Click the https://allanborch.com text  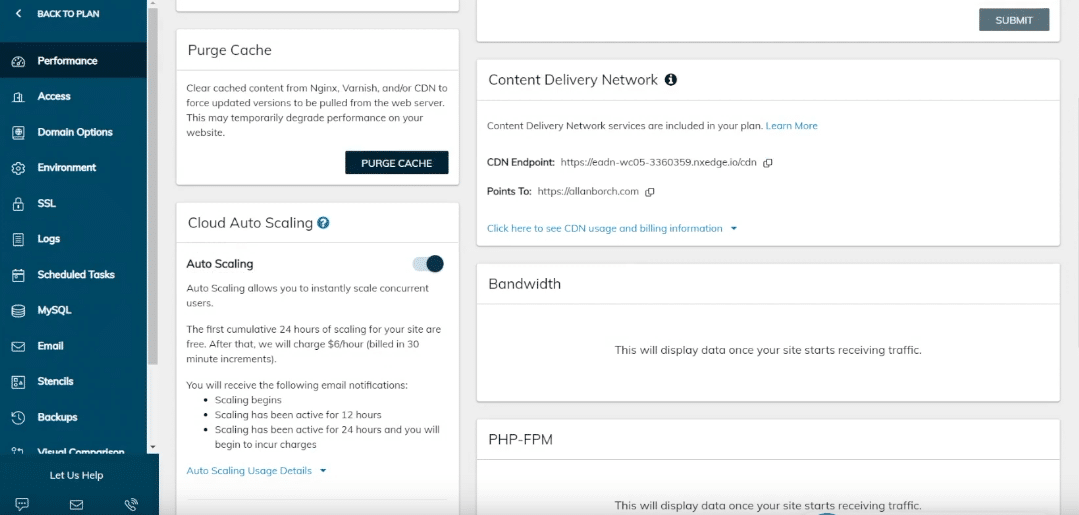point(588,191)
